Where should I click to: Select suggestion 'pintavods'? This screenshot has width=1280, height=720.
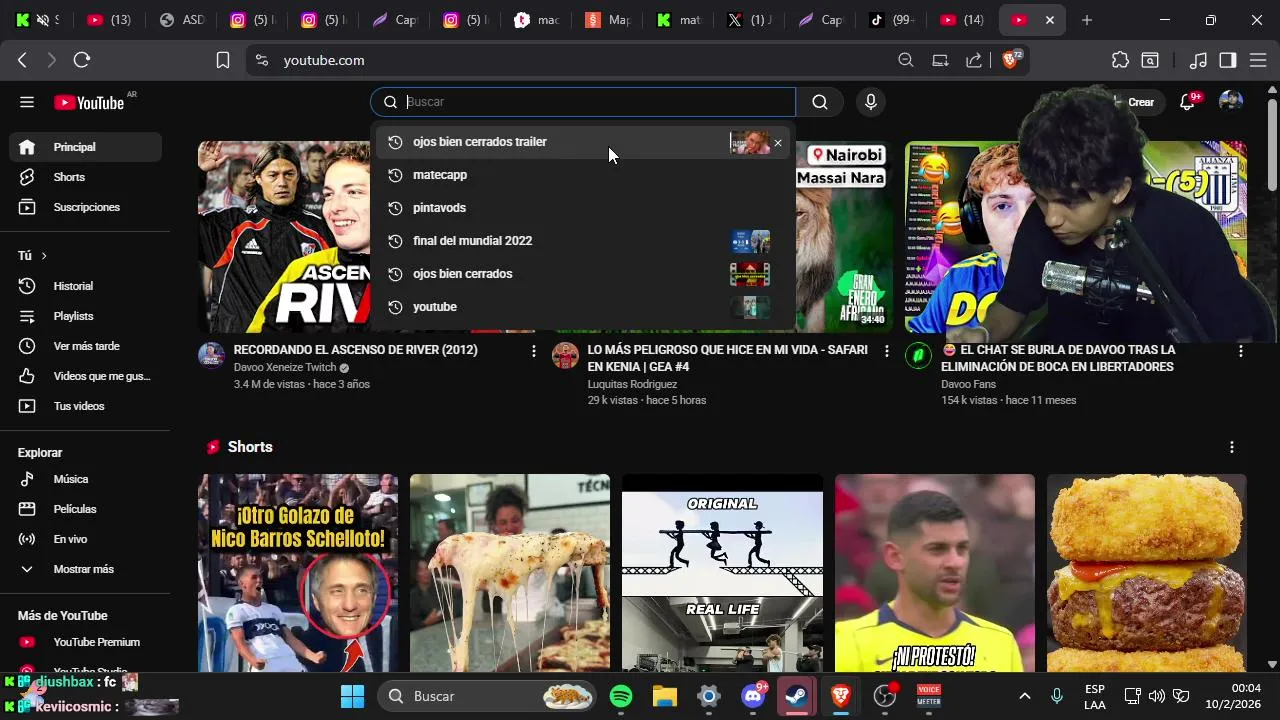(583, 208)
